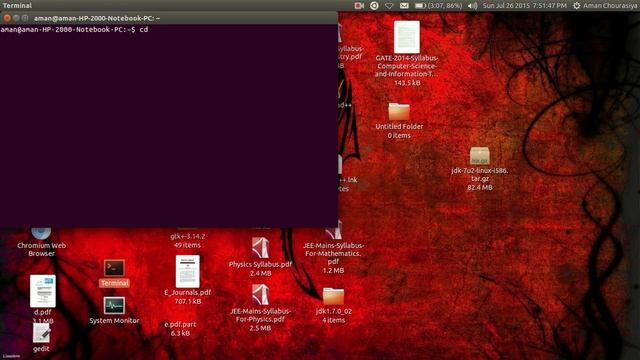640x360 pixels.
Task: Open the mail envelope indicator
Action: pyautogui.click(x=404, y=6)
